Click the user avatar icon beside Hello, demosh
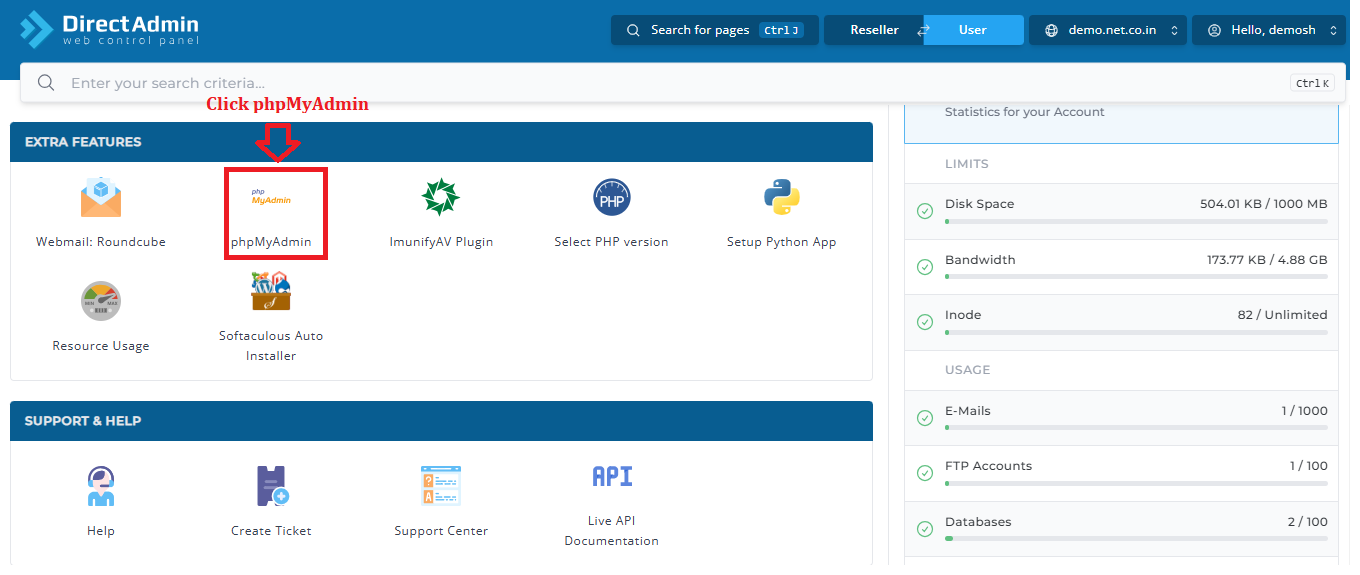The height and width of the screenshot is (575, 1360). click(x=1214, y=30)
